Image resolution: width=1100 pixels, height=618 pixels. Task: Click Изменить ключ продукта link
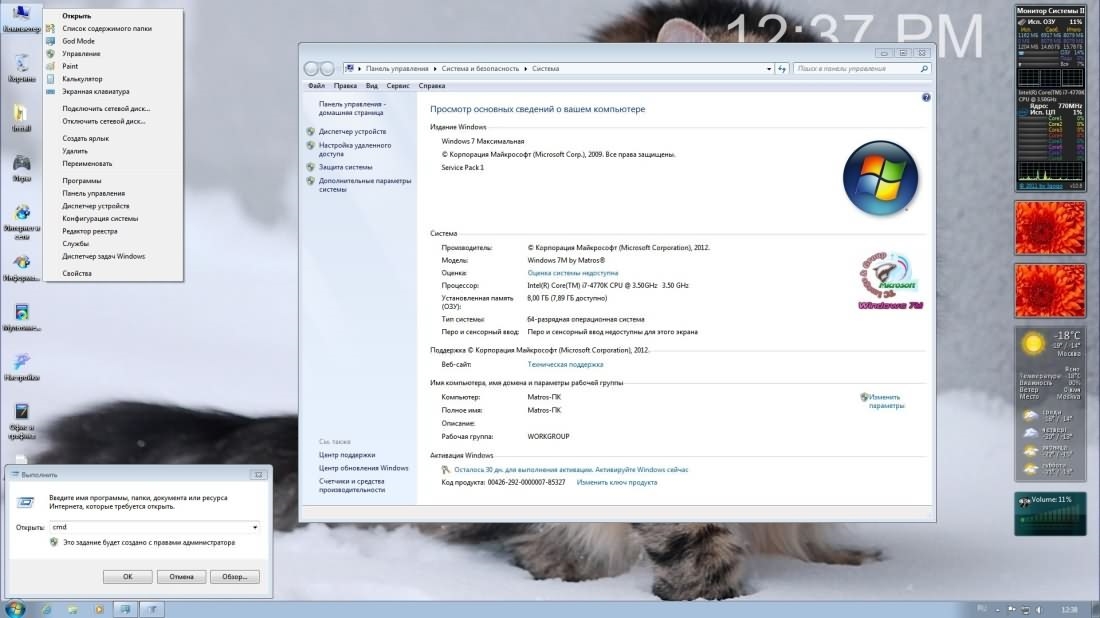[x=617, y=483]
